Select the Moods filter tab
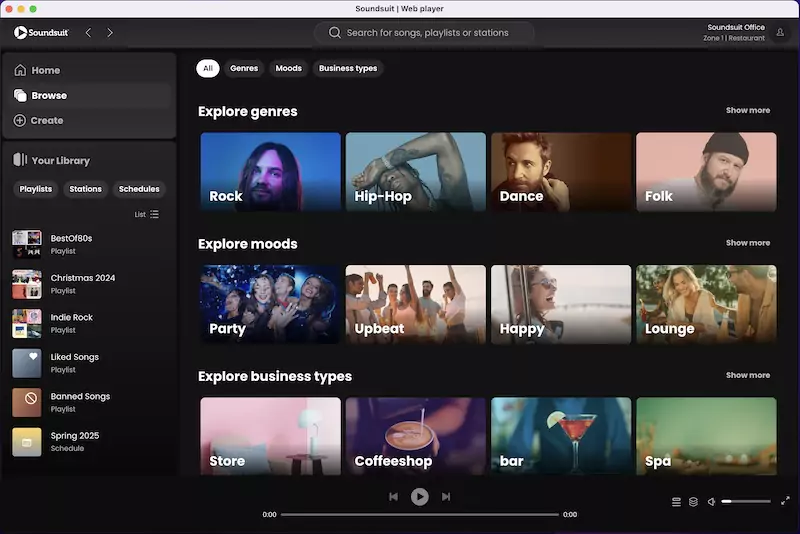The width and height of the screenshot is (800, 534). (288, 69)
